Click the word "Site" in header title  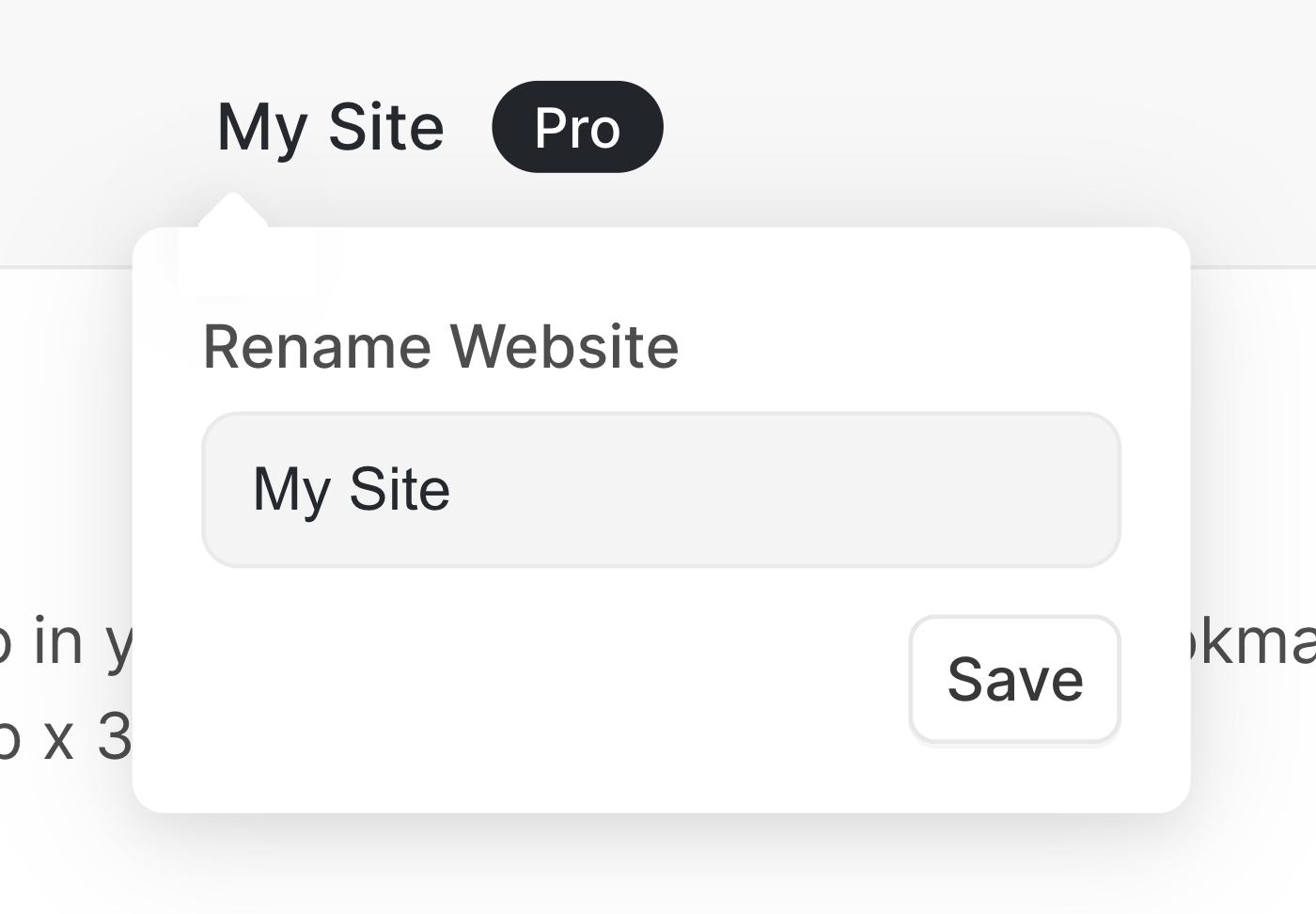[385, 127]
